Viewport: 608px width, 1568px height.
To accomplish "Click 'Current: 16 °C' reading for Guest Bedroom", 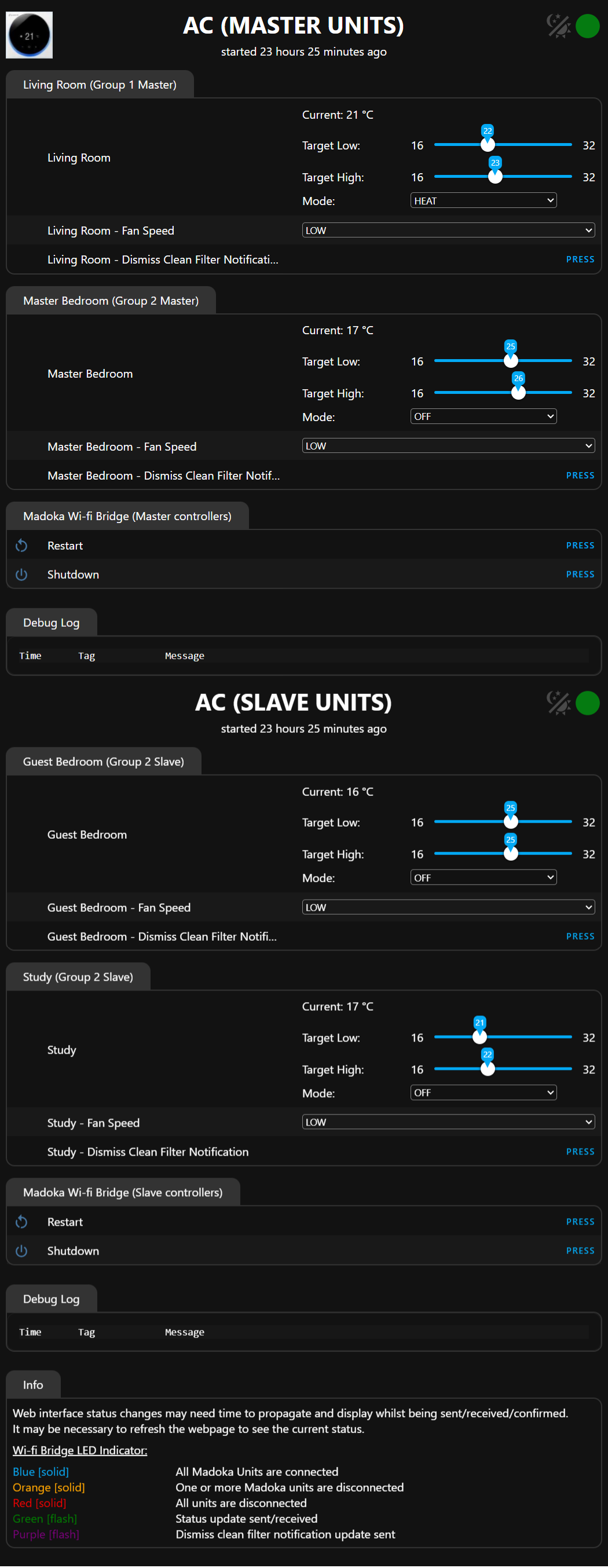I will click(x=338, y=791).
